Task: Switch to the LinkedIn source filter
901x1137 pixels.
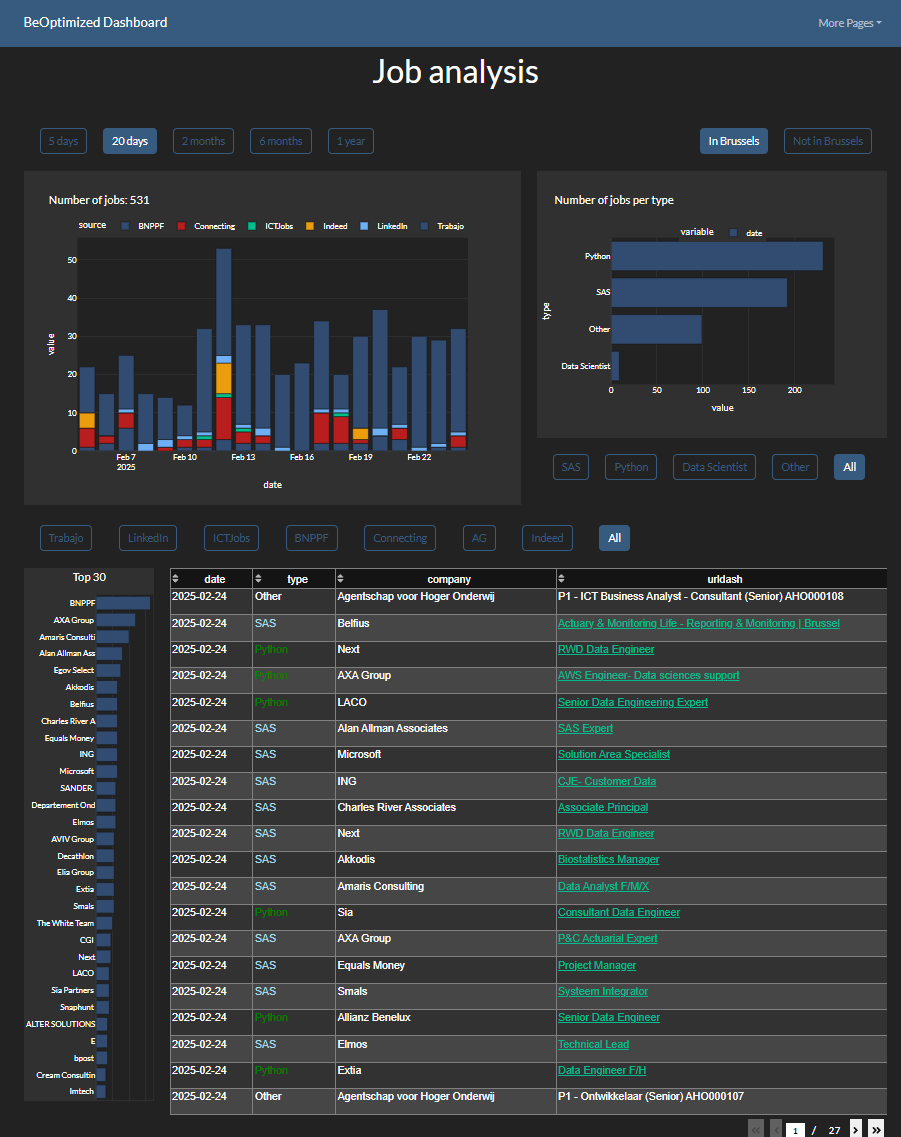Action: 147,537
